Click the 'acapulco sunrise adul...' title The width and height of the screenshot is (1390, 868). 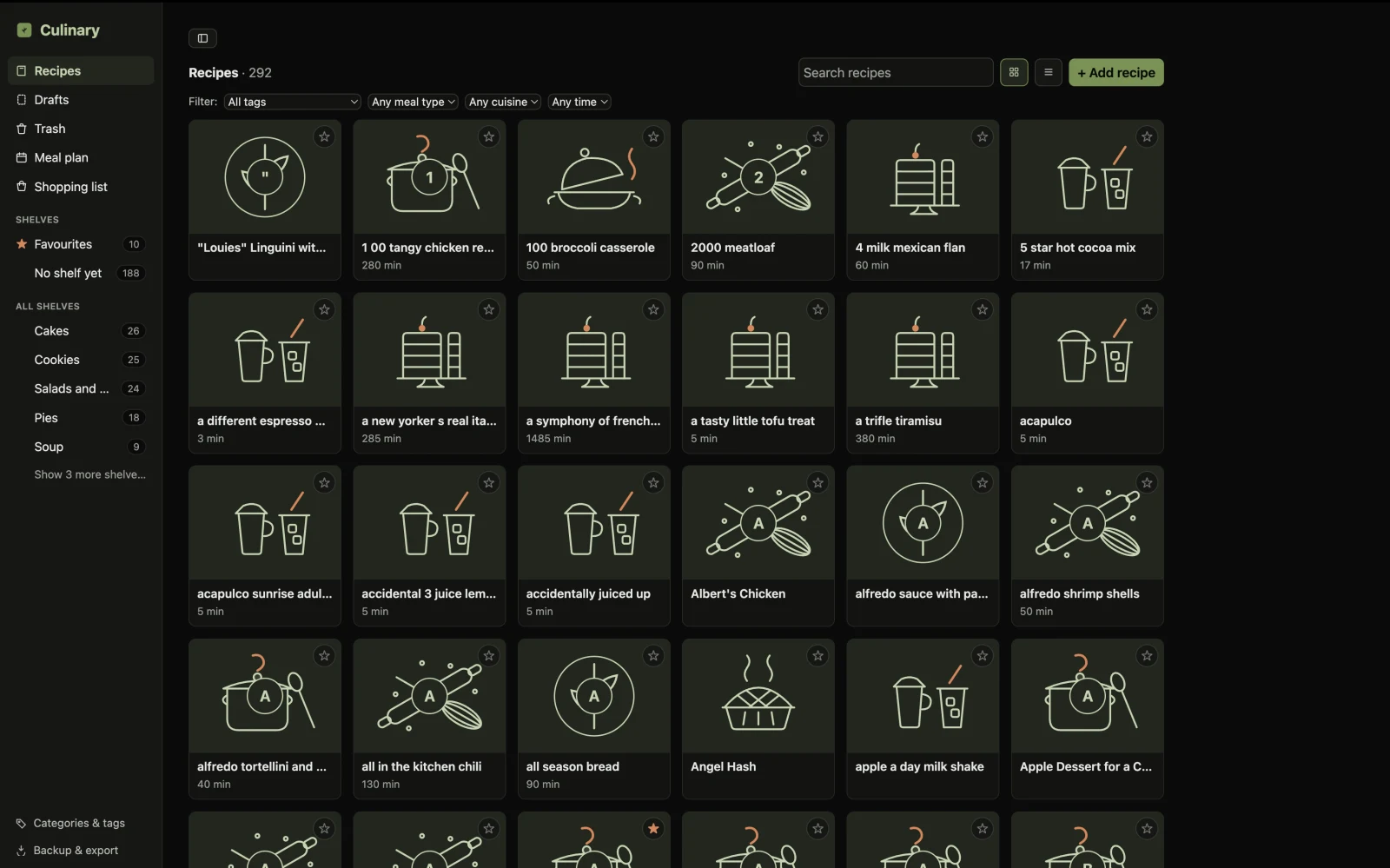(265, 593)
